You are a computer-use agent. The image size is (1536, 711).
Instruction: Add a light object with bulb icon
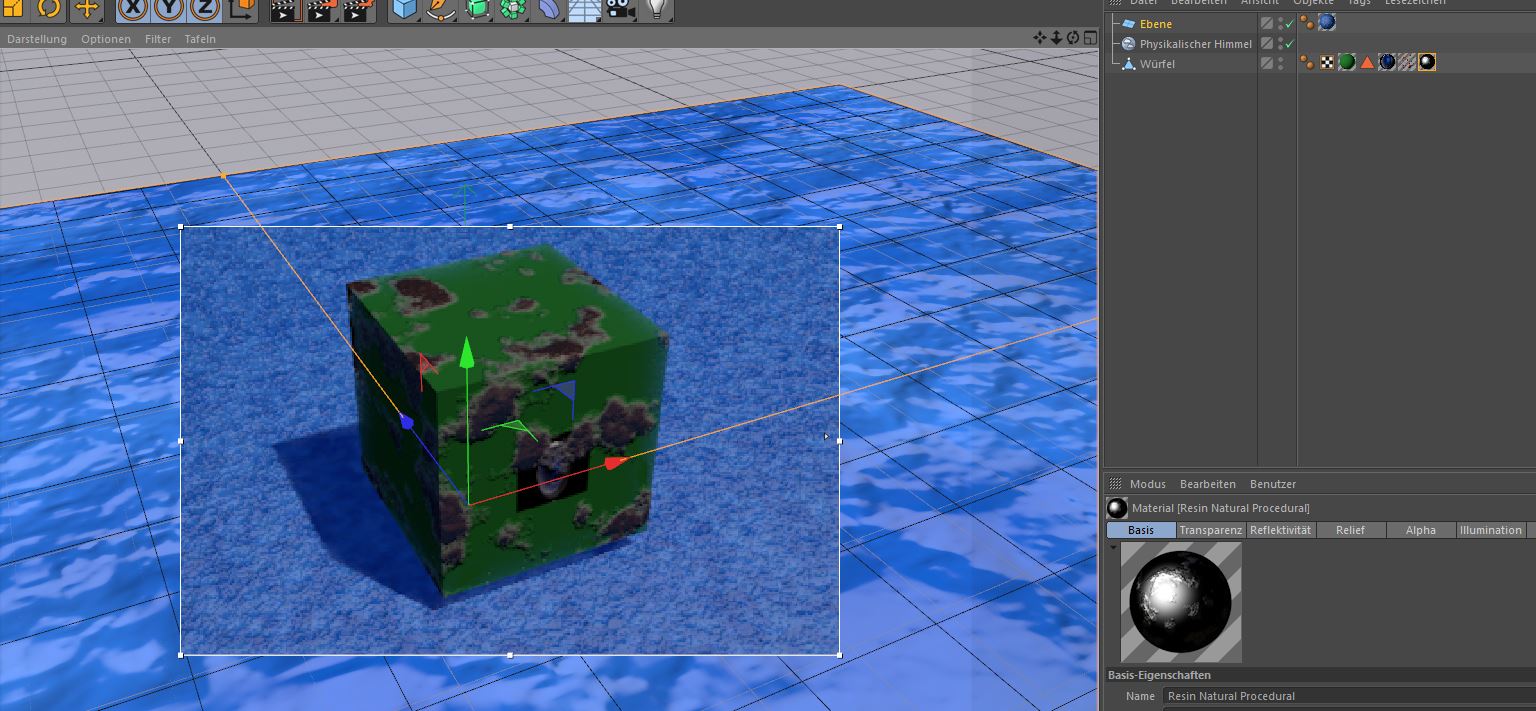point(656,9)
